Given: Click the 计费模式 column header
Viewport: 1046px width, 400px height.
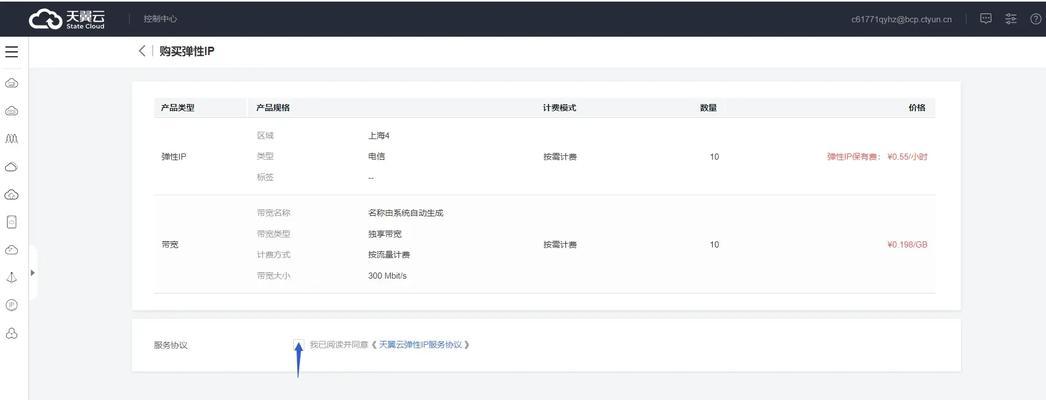Looking at the screenshot, I should (x=560, y=108).
